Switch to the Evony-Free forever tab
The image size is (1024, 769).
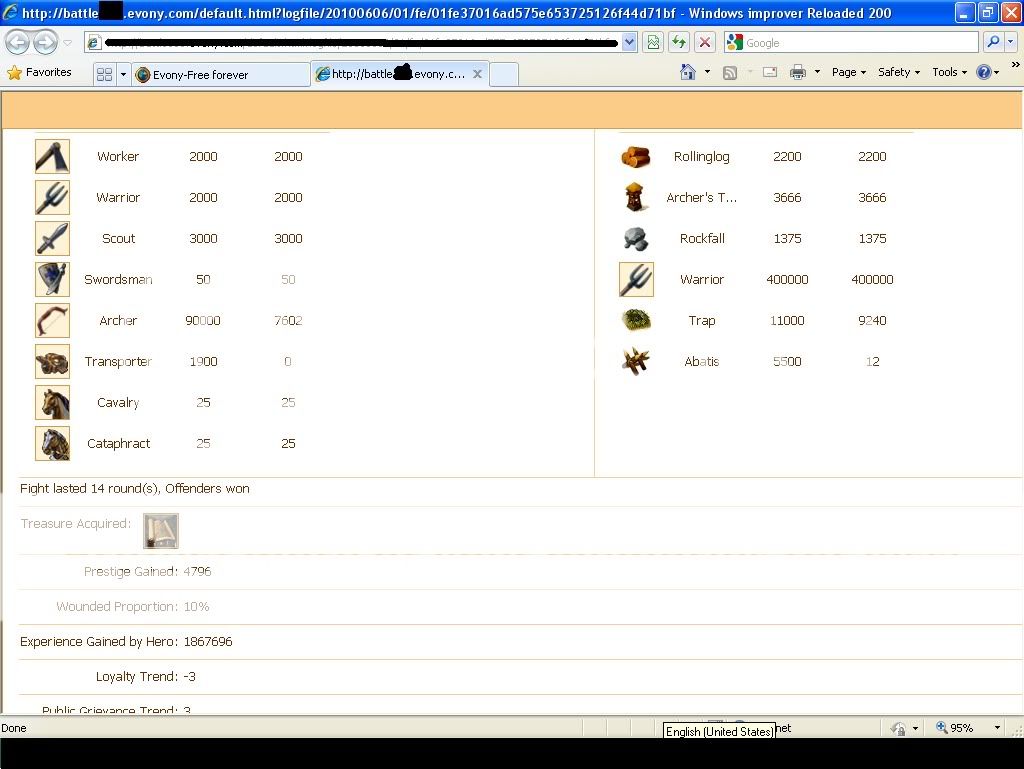pos(220,75)
